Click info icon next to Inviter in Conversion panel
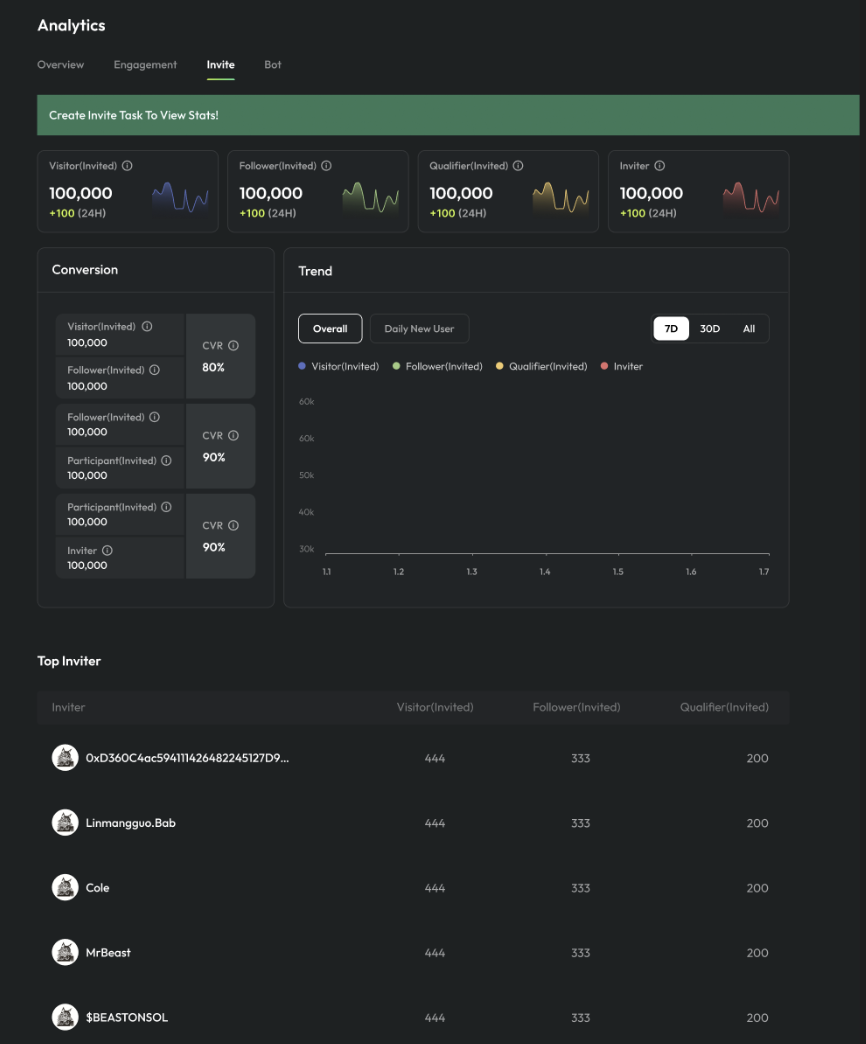 [107, 551]
